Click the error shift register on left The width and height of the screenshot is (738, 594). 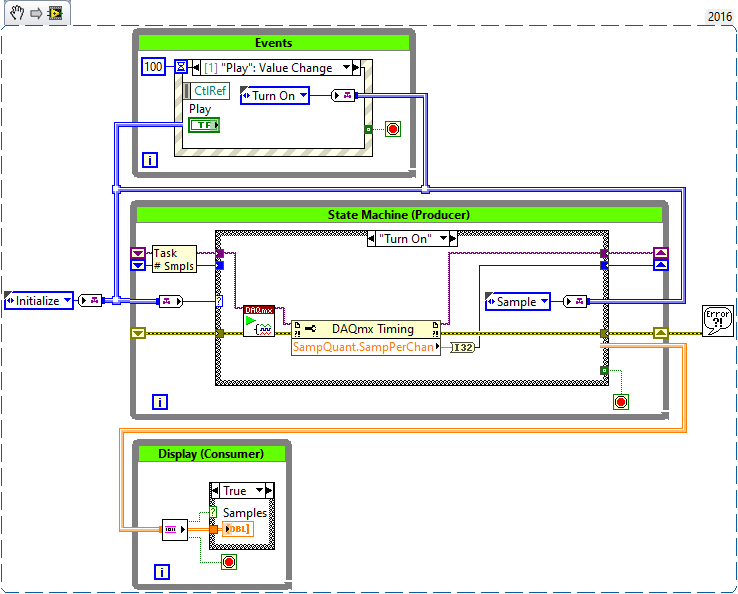(138, 333)
